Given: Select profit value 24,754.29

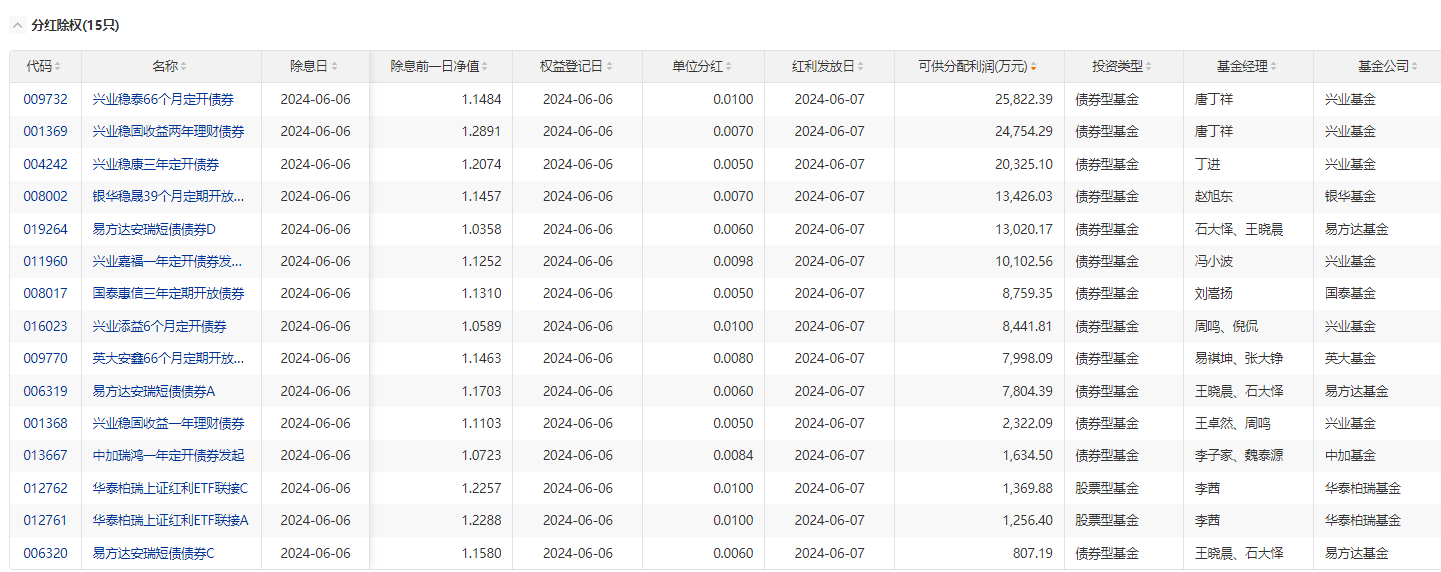Looking at the screenshot, I should pyautogui.click(x=1023, y=131).
